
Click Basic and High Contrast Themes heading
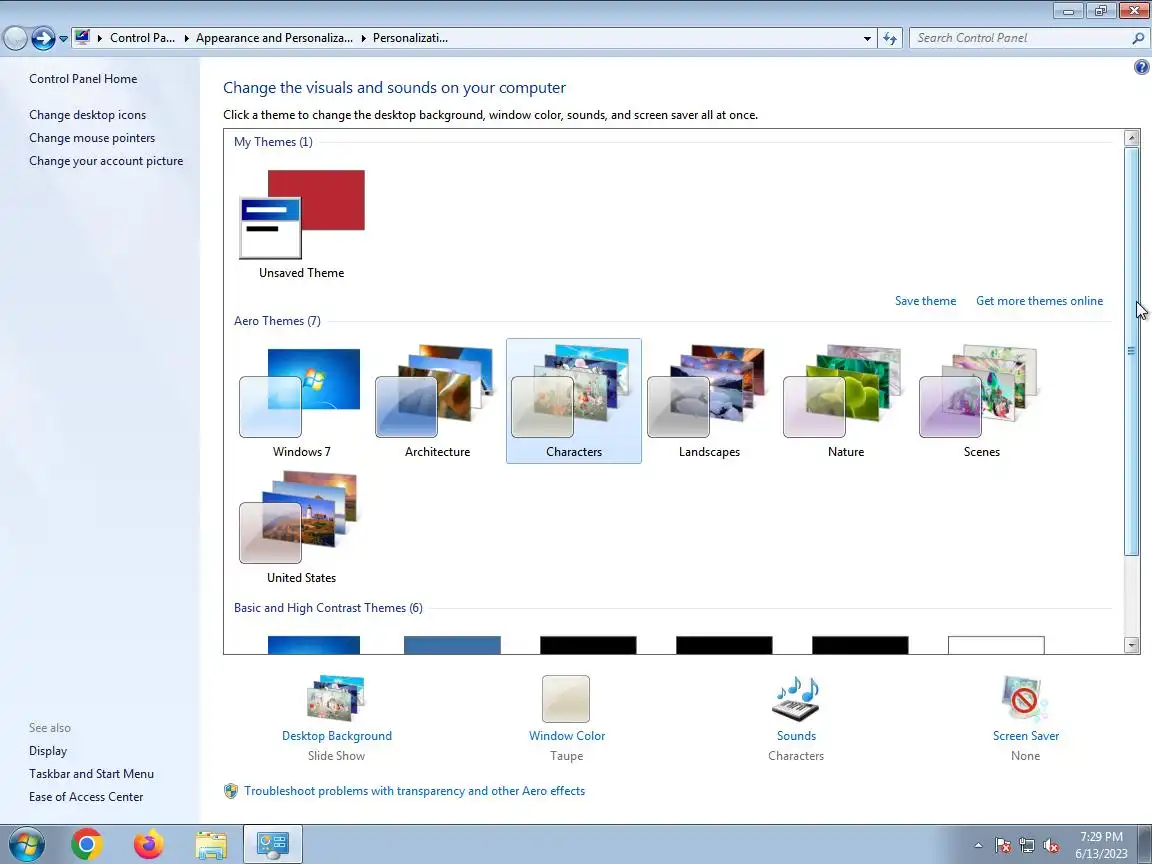pyautogui.click(x=328, y=608)
